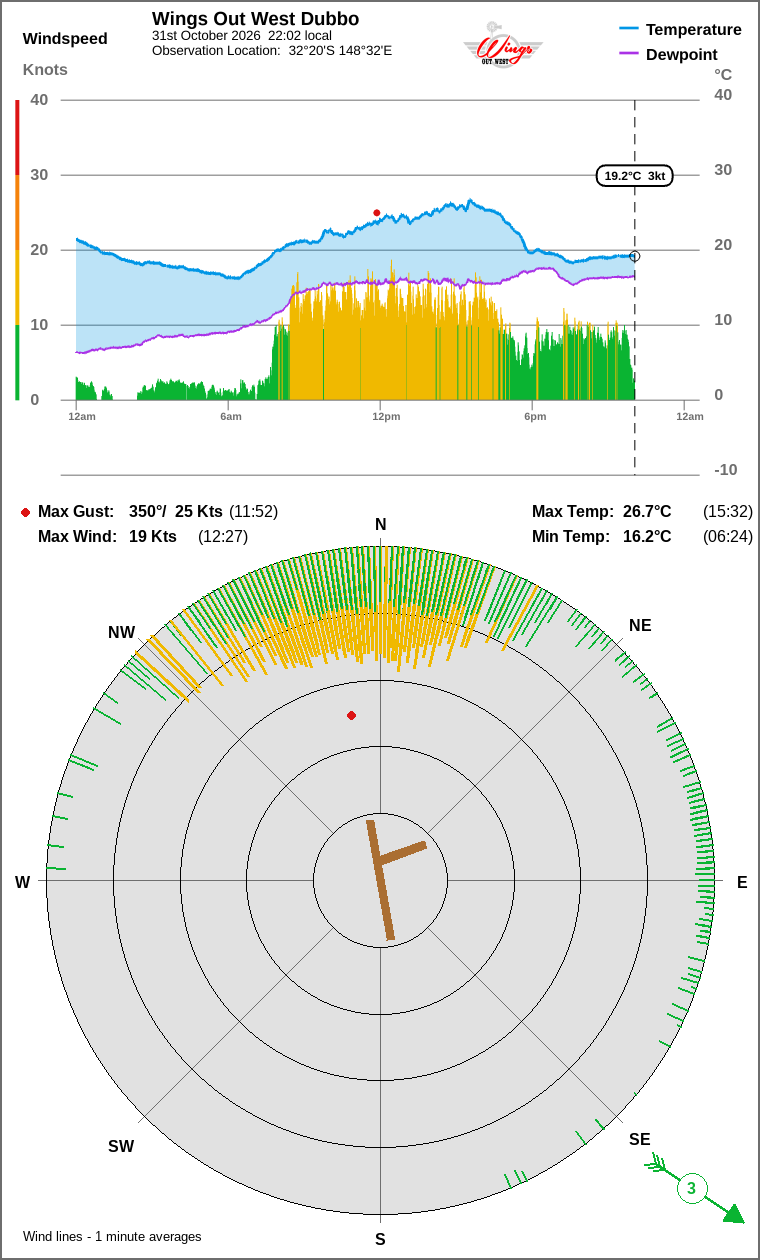Click the purple Dewpoint legend line
Image resolution: width=760 pixels, height=1260 pixels.
point(629,54)
